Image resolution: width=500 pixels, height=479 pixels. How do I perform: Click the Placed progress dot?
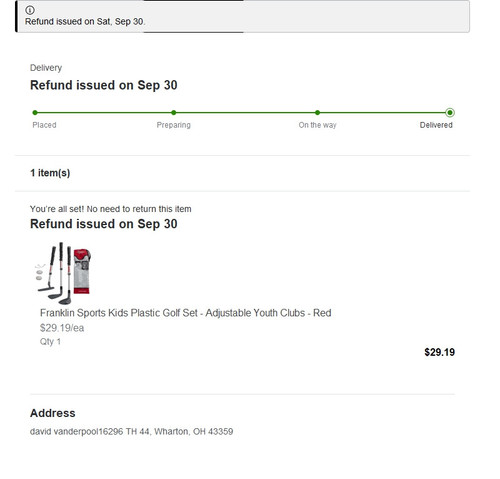(x=35, y=113)
